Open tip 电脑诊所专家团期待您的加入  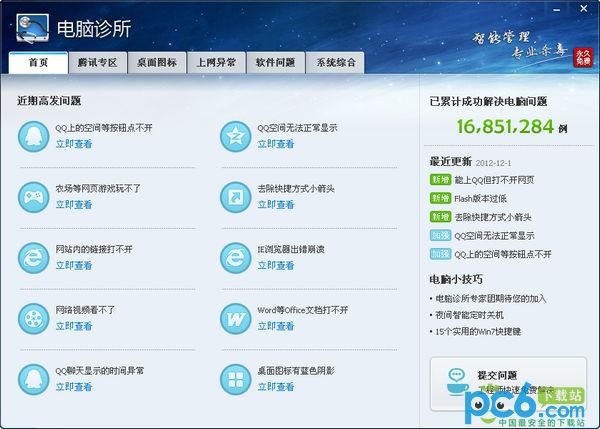(x=491, y=299)
